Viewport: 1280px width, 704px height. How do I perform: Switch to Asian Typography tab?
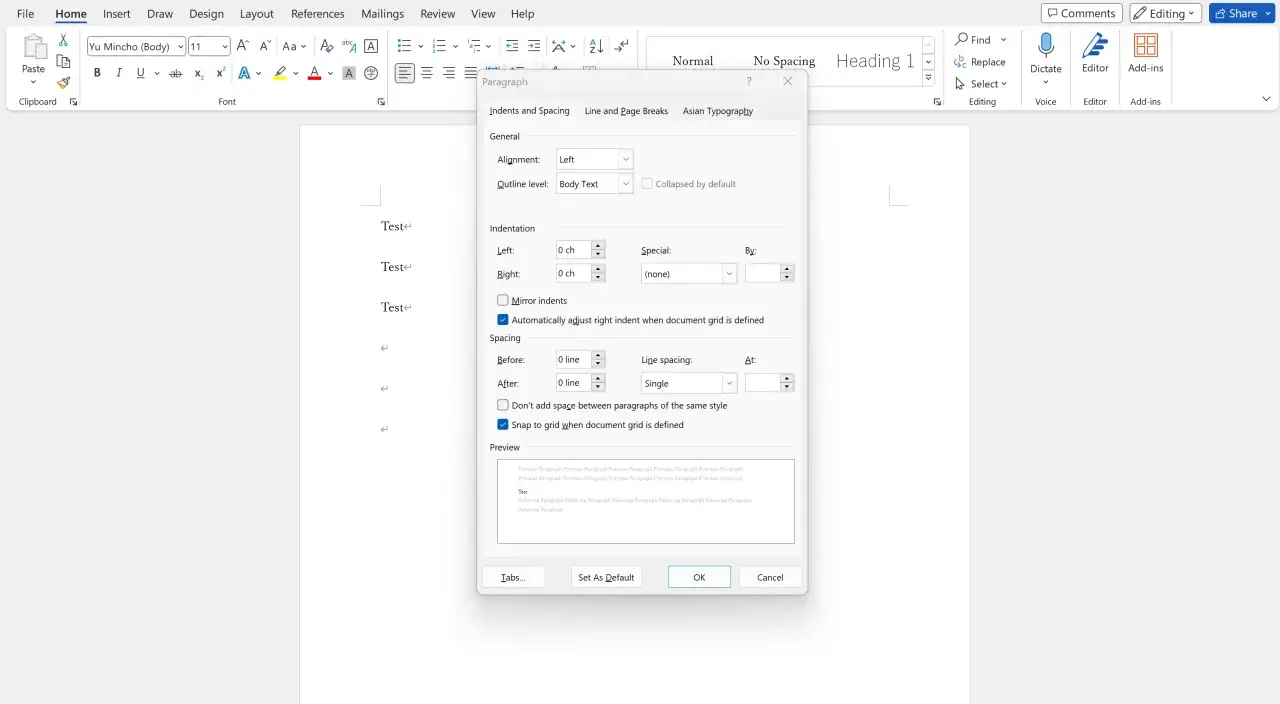click(718, 111)
